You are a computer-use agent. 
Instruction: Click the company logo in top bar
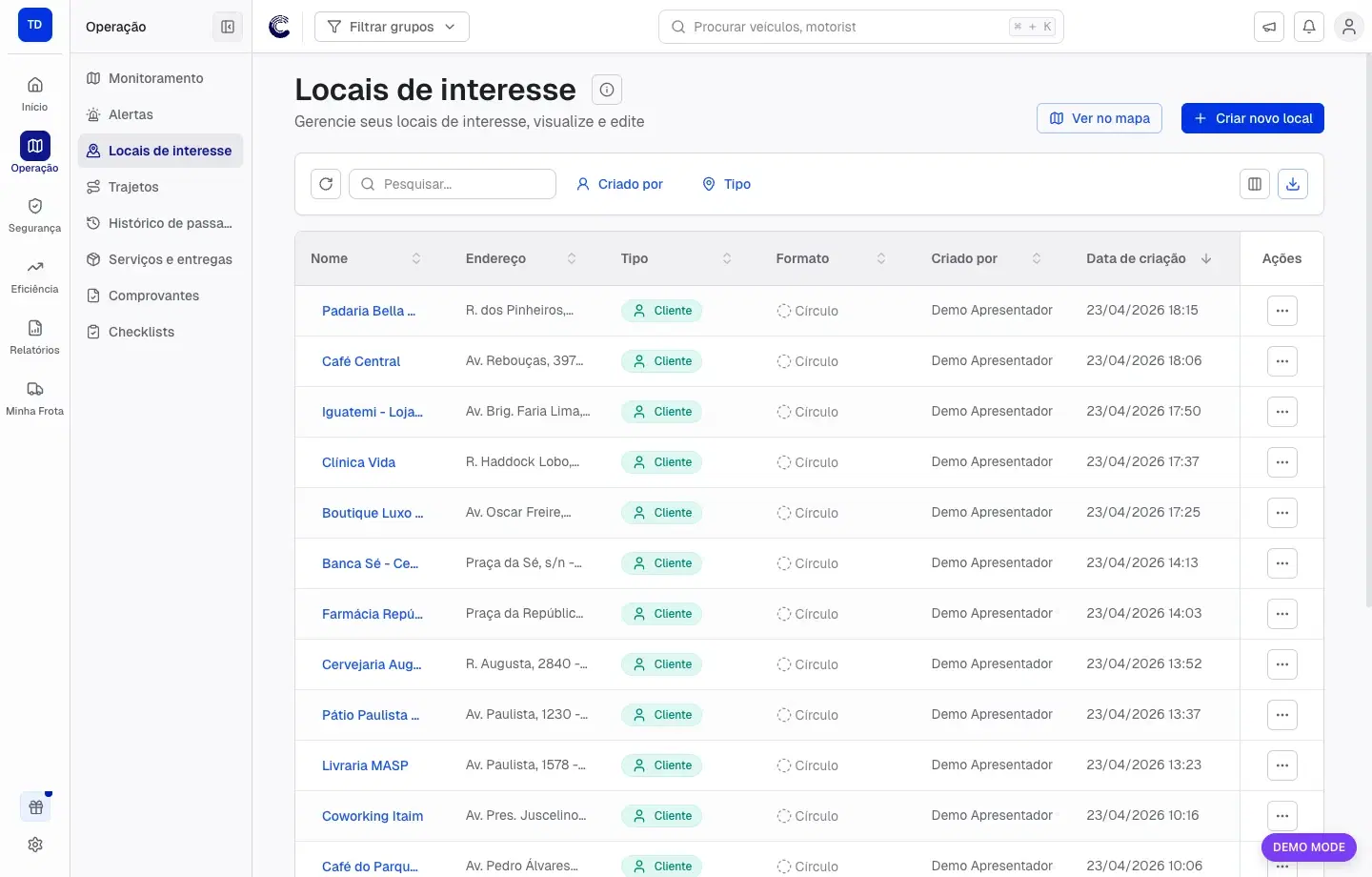pos(279,27)
